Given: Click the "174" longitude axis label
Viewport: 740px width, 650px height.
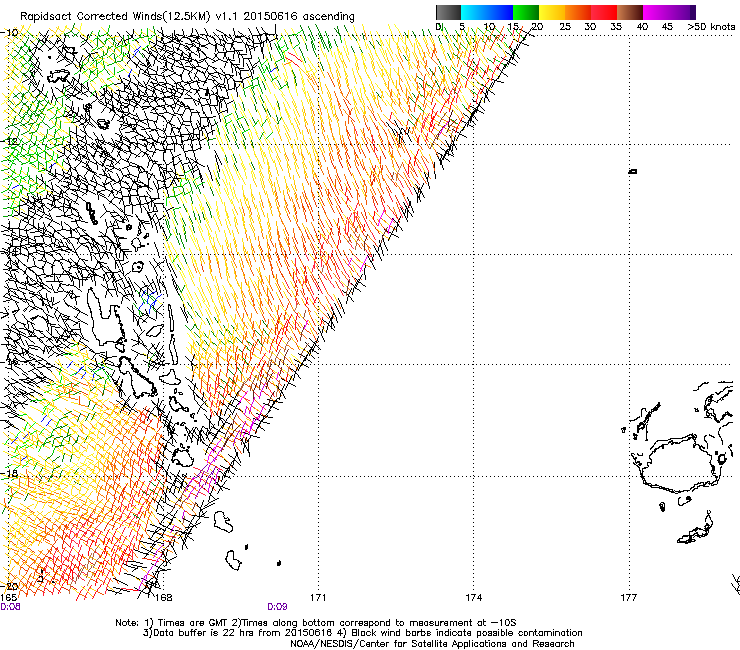Looking at the screenshot, I should pyautogui.click(x=473, y=598).
